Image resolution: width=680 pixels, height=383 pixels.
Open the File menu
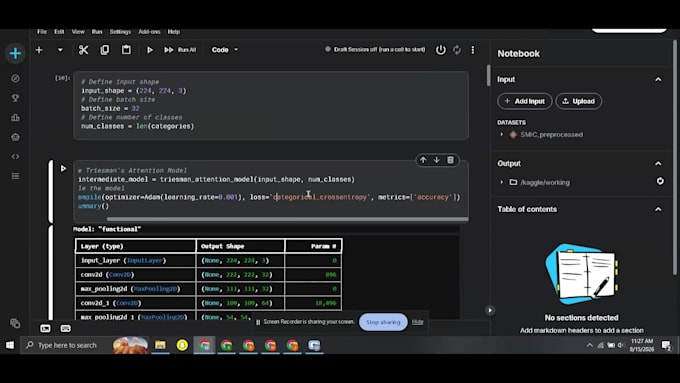click(42, 32)
